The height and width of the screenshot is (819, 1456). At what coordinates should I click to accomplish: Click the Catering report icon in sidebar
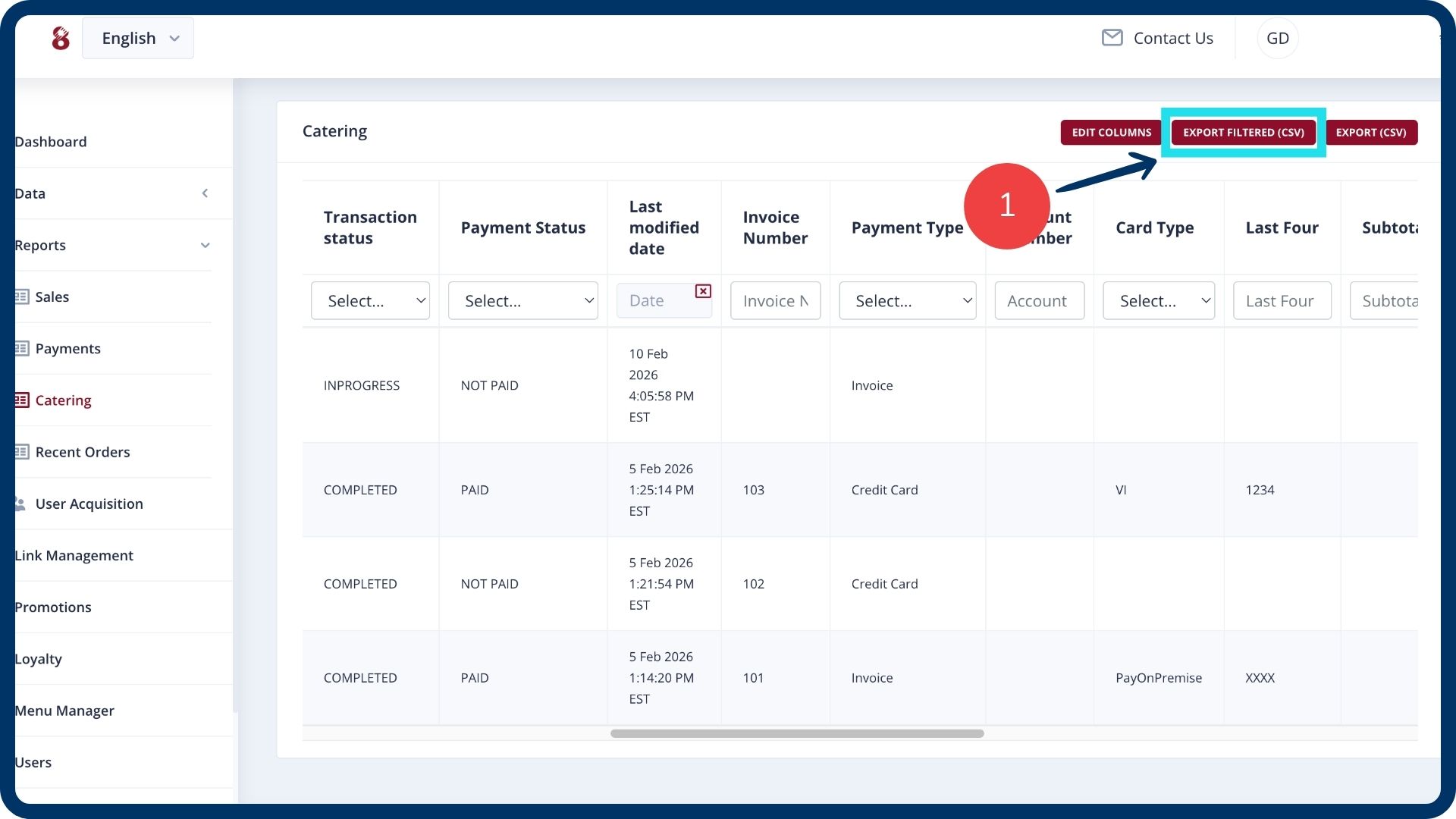click(x=22, y=400)
